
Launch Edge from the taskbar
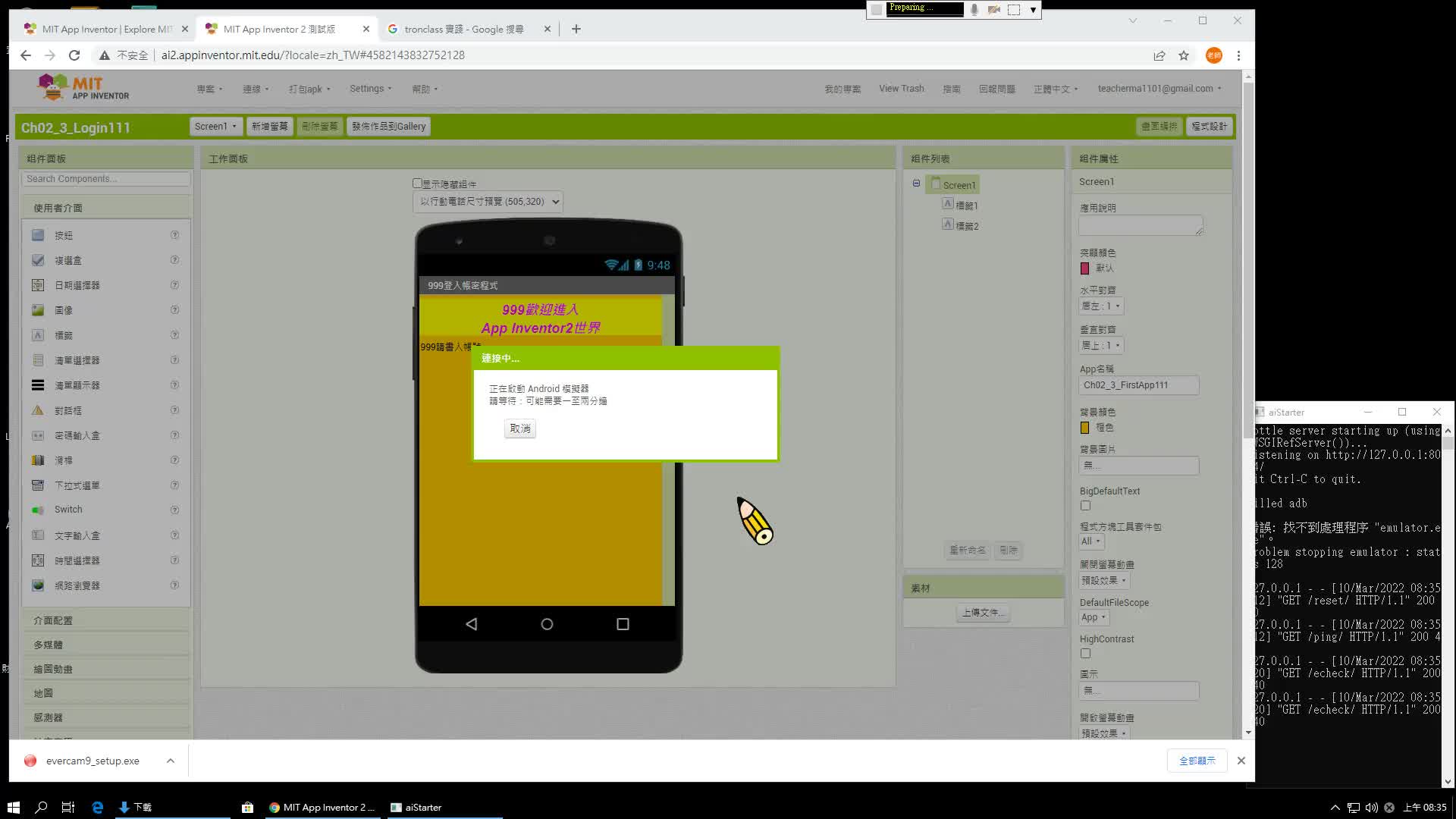97,808
